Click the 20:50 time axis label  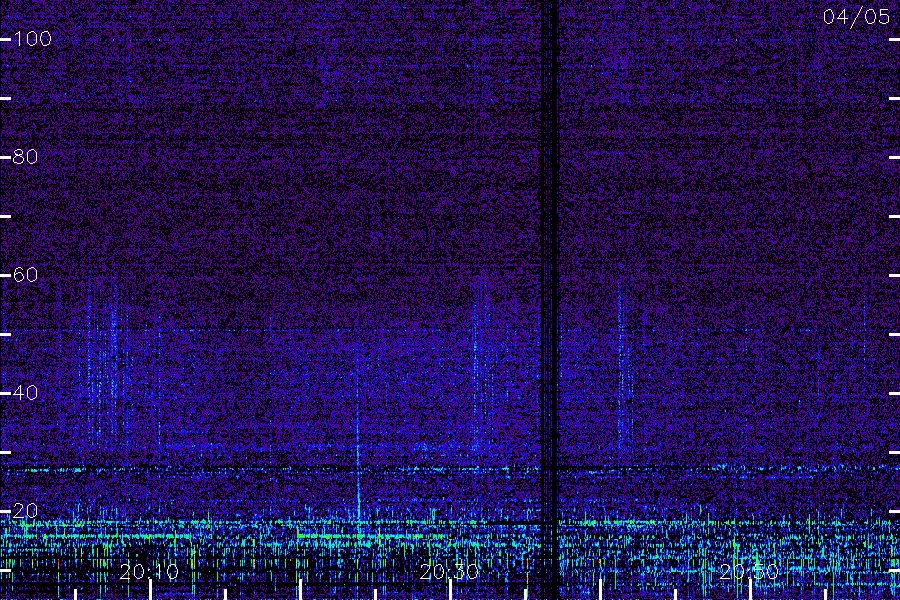[748, 572]
